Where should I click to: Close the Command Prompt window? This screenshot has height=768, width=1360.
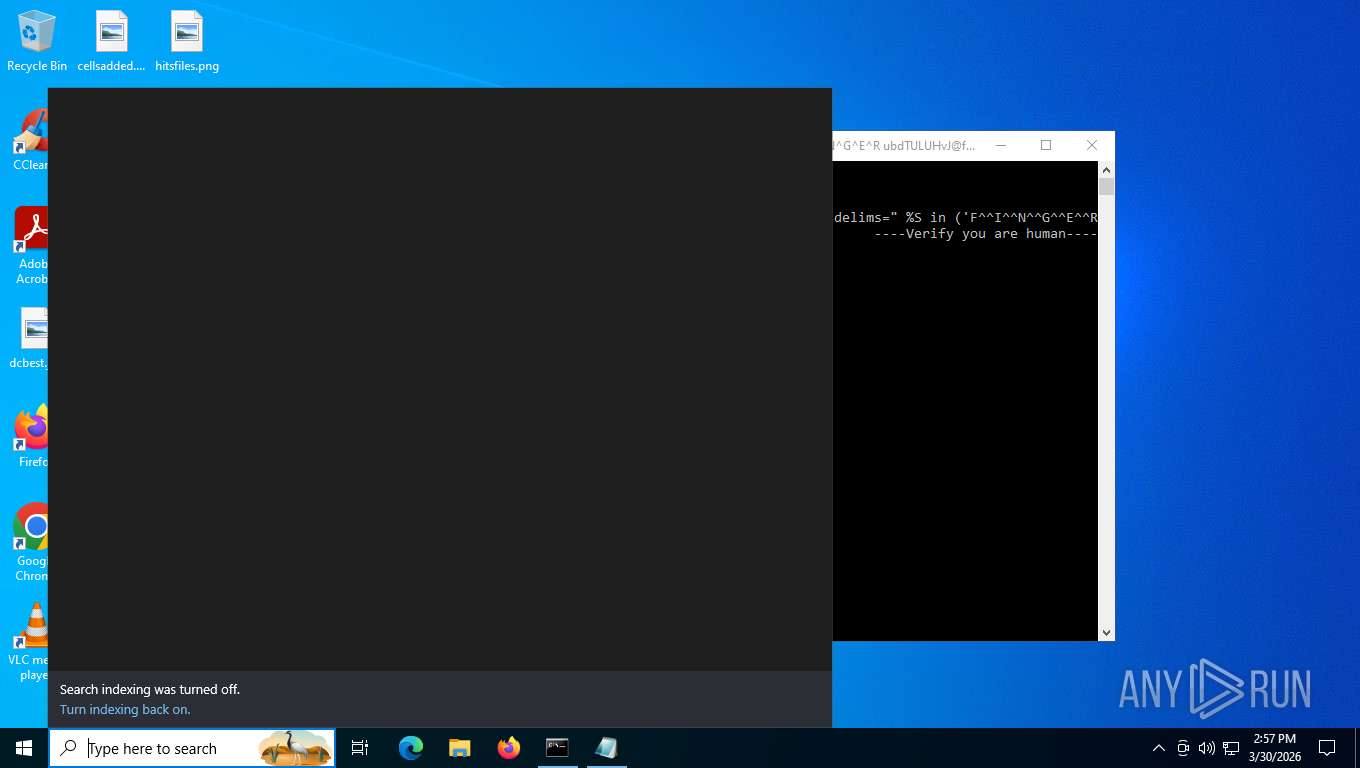1092,146
